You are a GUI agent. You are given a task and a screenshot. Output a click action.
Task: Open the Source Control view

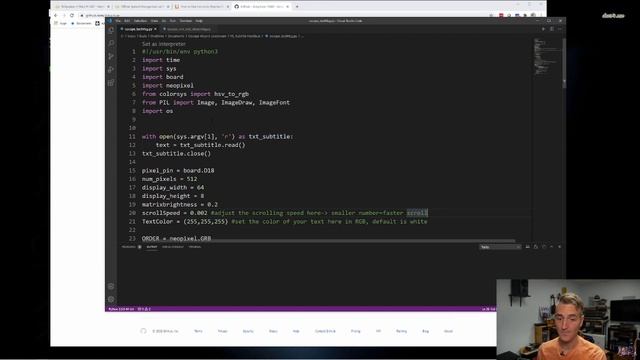pos(111,56)
